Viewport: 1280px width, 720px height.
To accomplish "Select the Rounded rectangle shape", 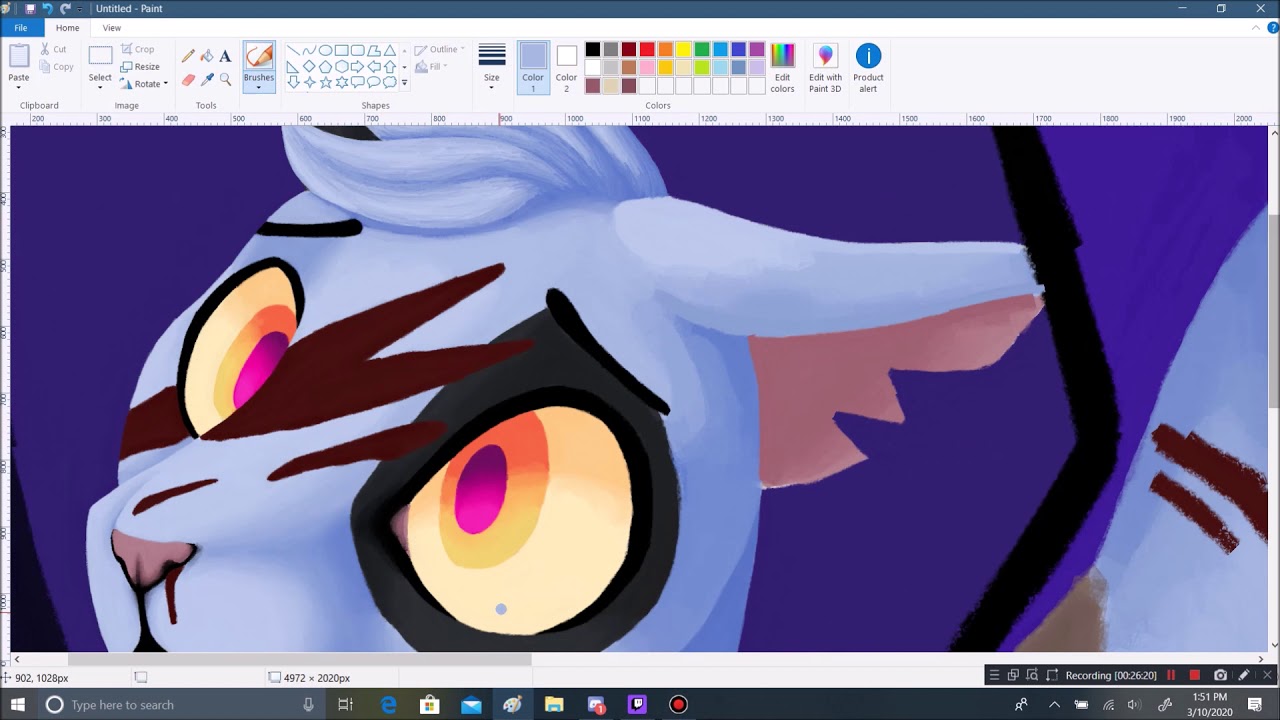I will (357, 50).
